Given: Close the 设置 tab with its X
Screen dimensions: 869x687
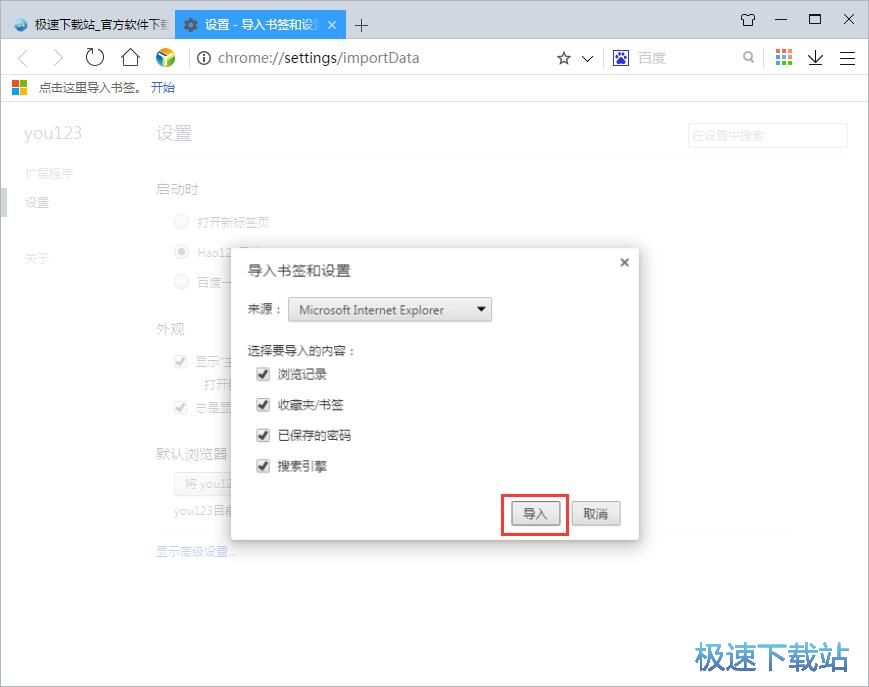Looking at the screenshot, I should point(332,25).
